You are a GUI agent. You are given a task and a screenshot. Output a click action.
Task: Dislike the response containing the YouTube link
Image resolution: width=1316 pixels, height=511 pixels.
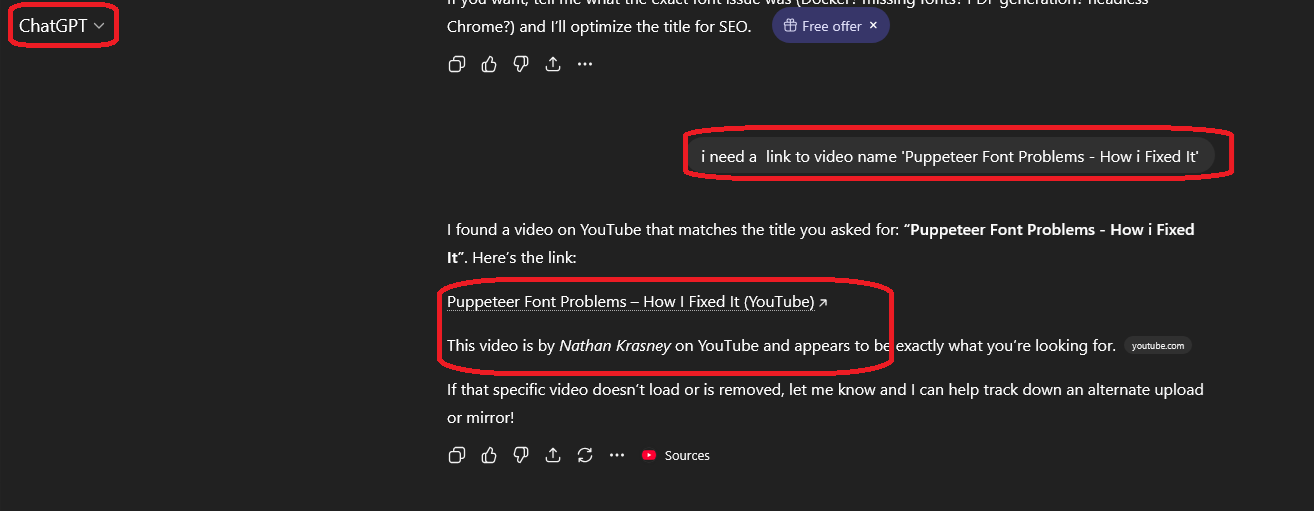click(521, 455)
